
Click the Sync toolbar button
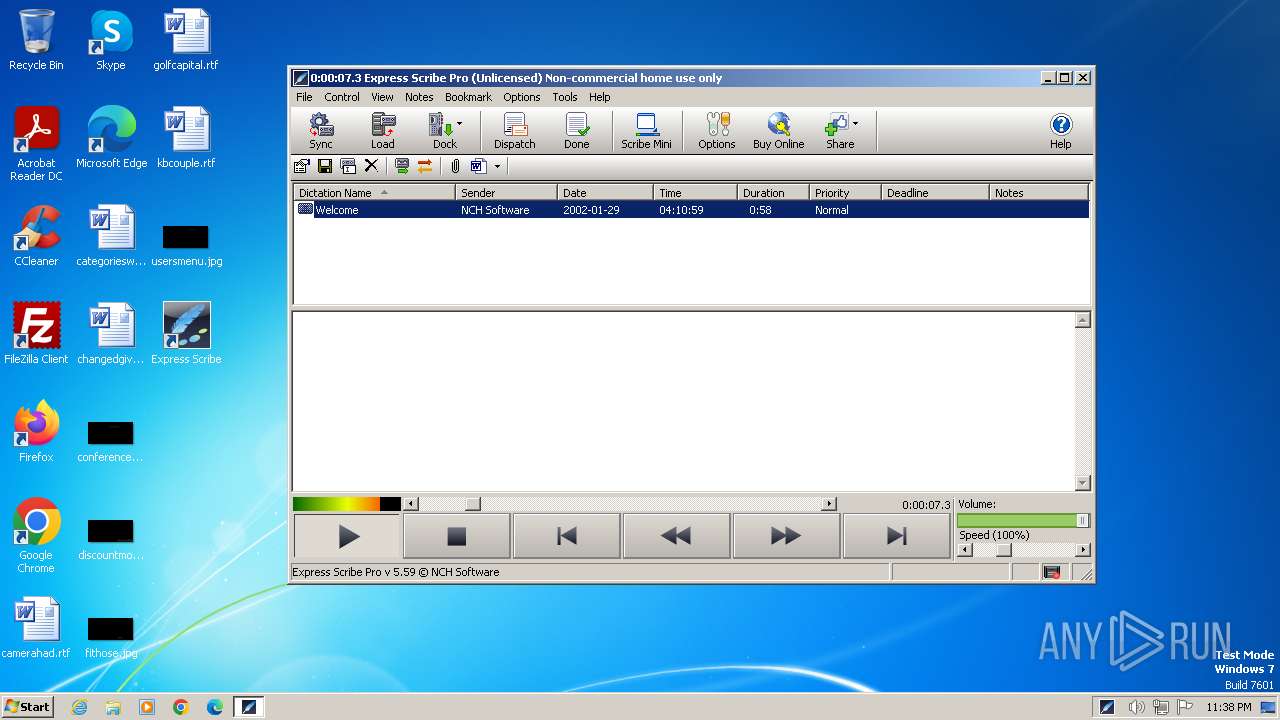pyautogui.click(x=320, y=131)
